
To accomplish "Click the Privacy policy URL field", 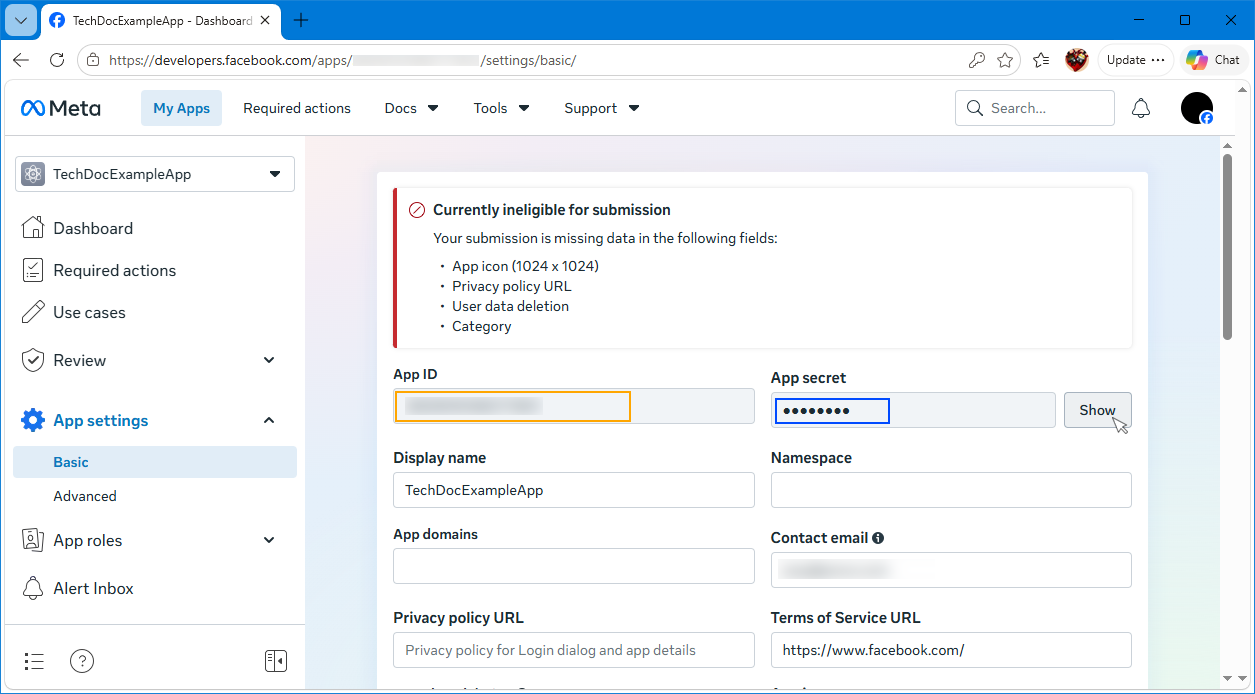I will (574, 650).
